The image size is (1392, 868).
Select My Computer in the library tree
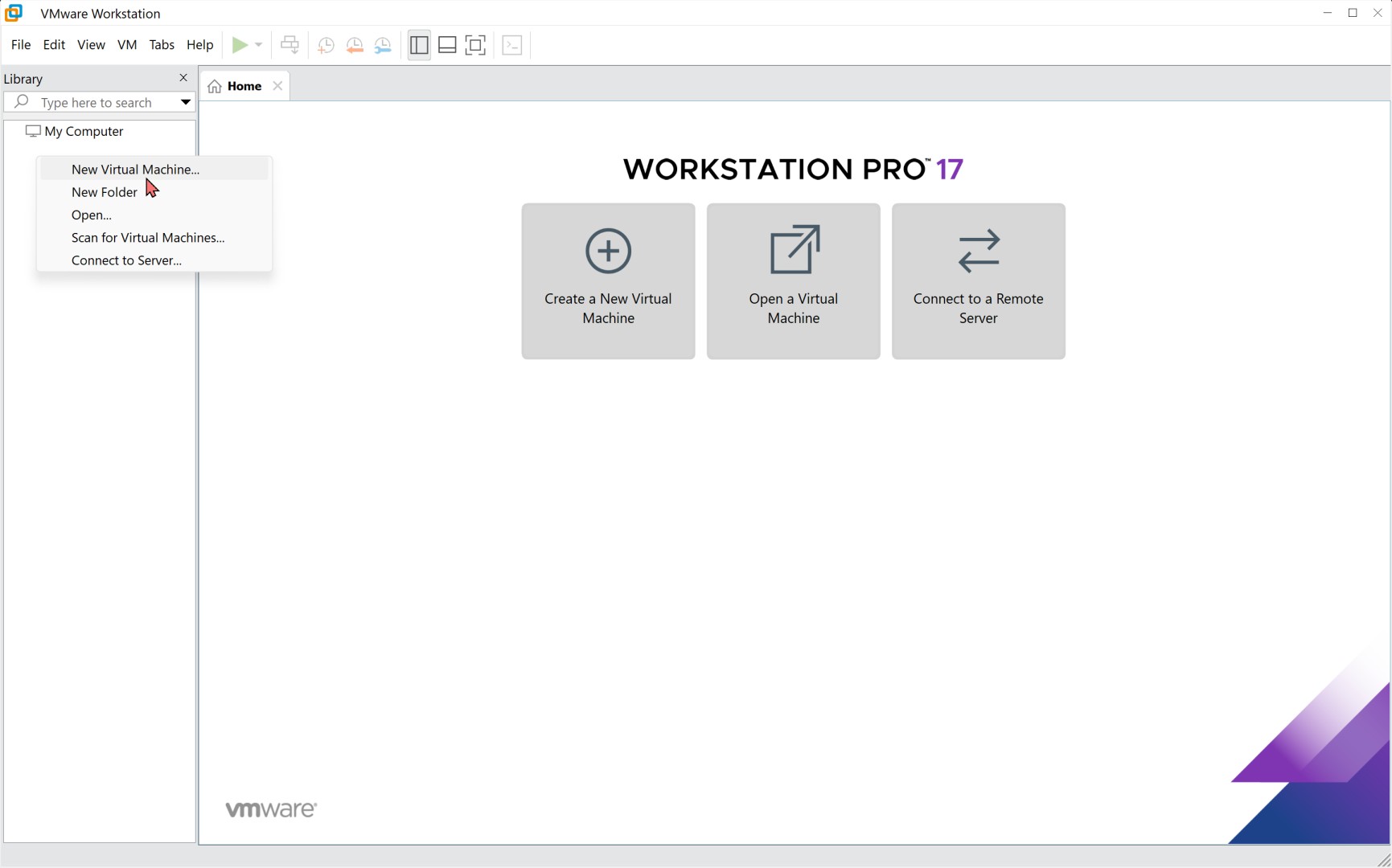[75, 131]
